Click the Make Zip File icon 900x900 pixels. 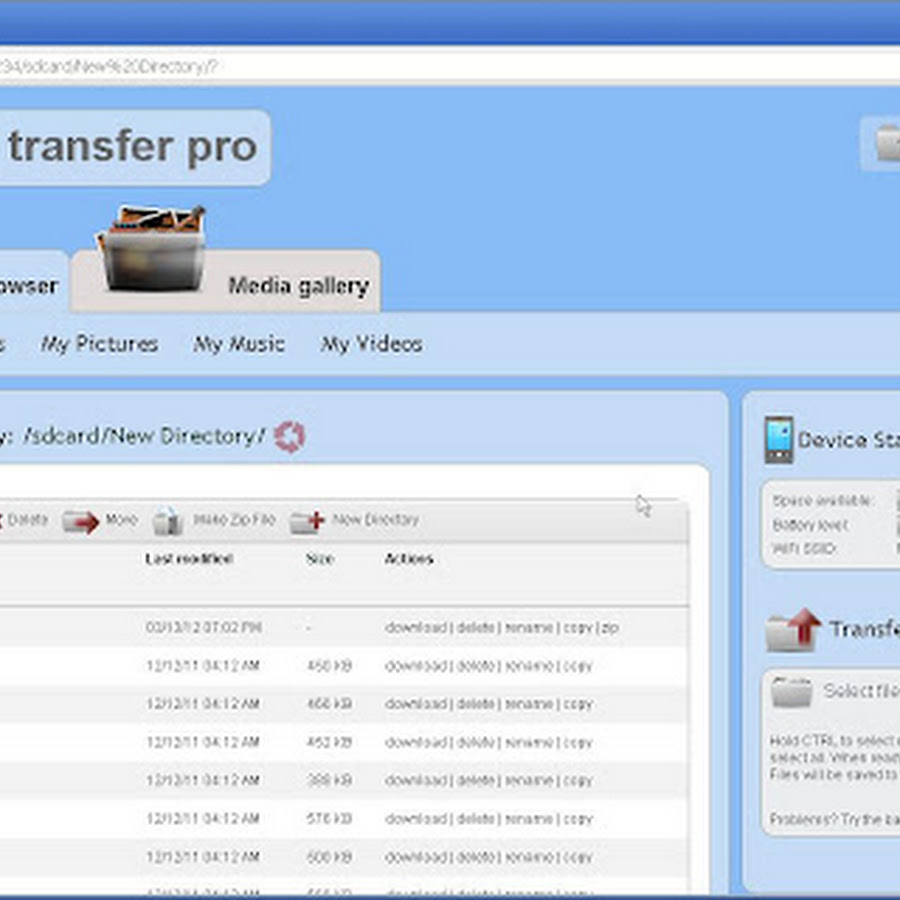click(168, 521)
